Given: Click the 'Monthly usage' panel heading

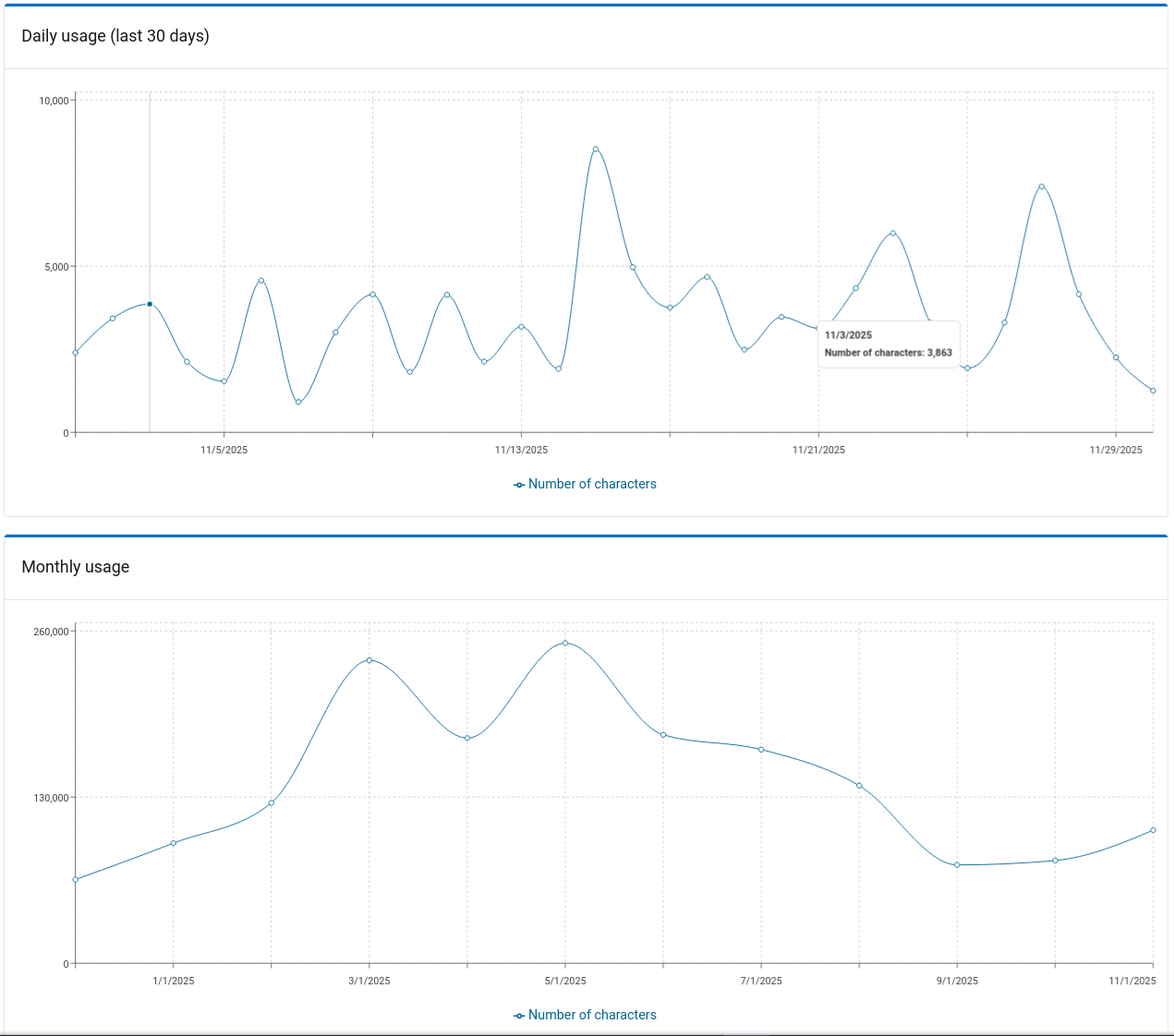Looking at the screenshot, I should [x=76, y=567].
